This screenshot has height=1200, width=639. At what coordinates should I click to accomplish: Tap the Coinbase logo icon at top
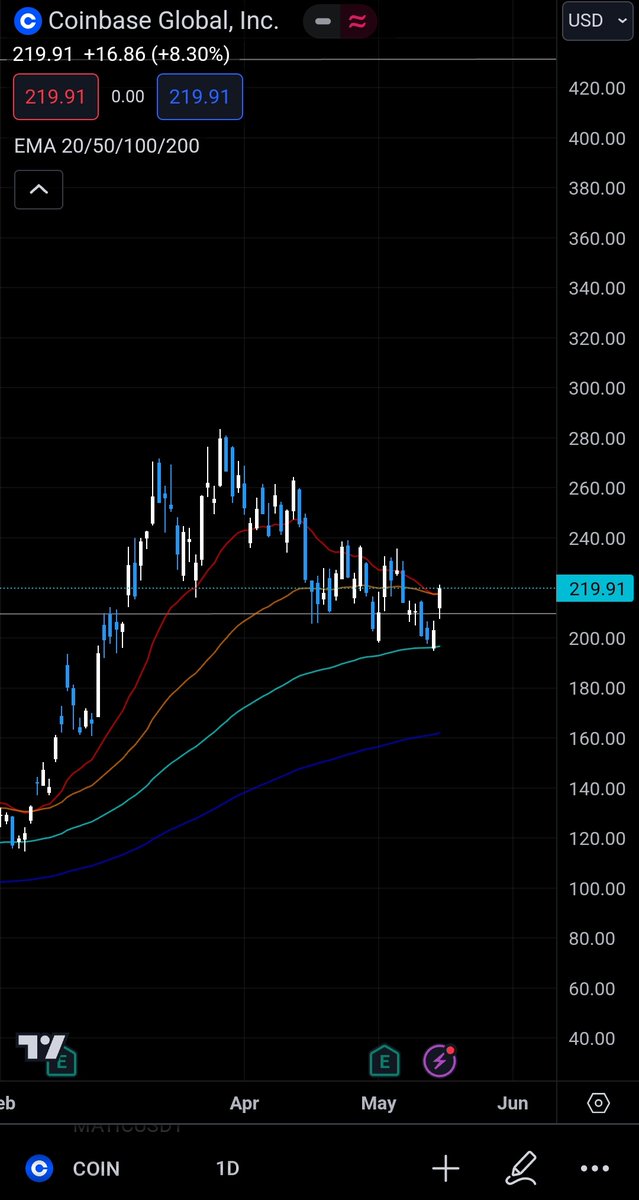coord(27,20)
